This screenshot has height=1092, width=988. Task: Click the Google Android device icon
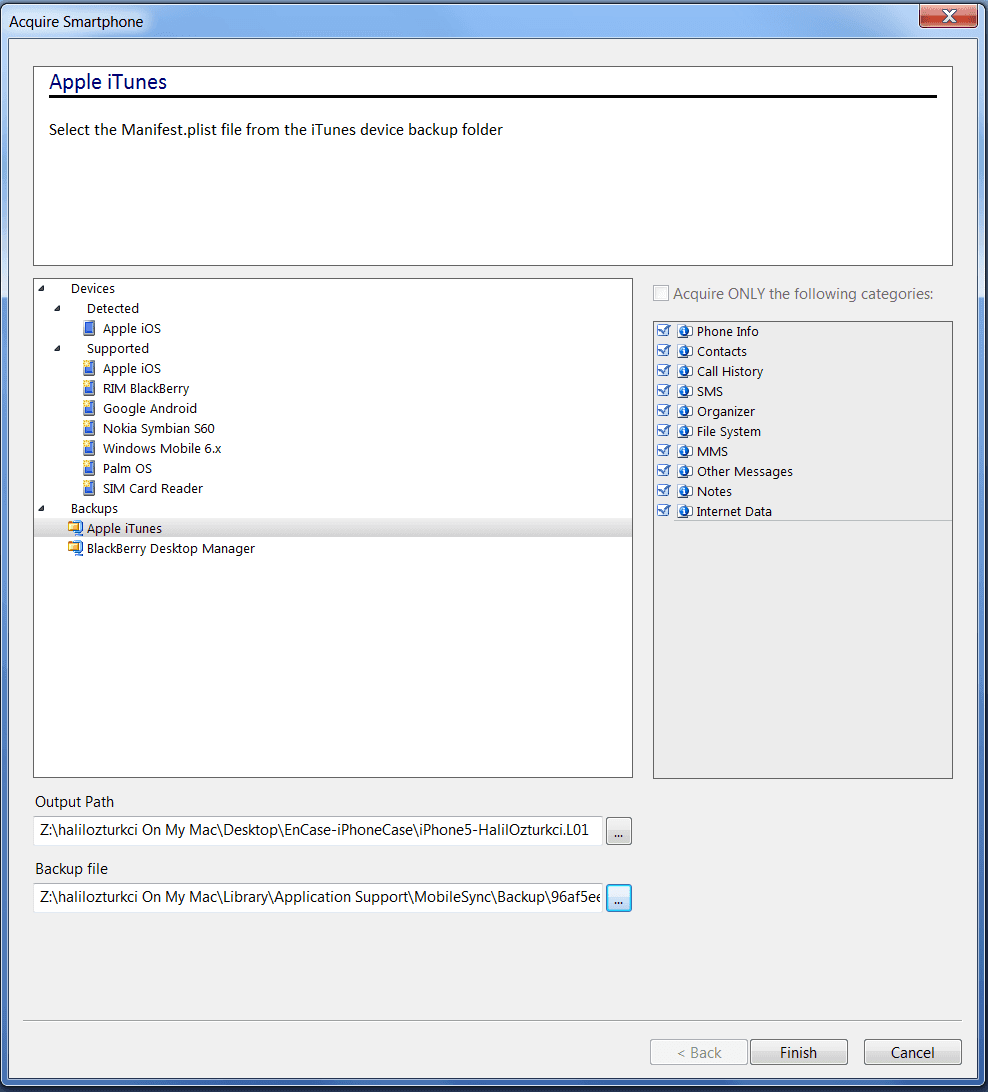click(x=91, y=408)
